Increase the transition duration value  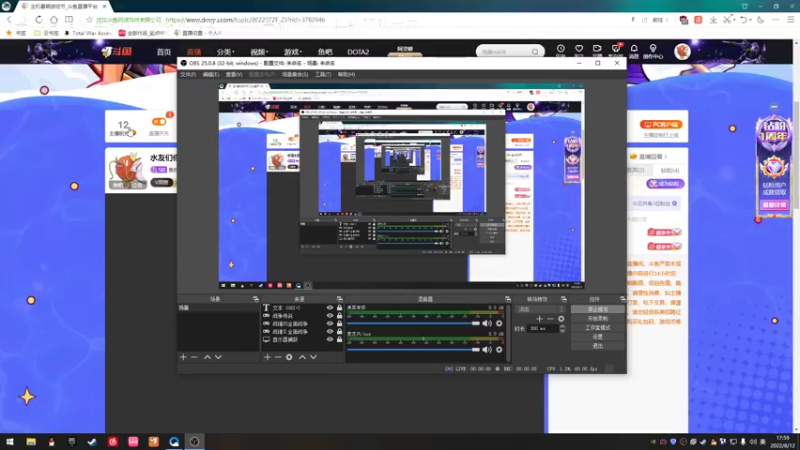(562, 327)
